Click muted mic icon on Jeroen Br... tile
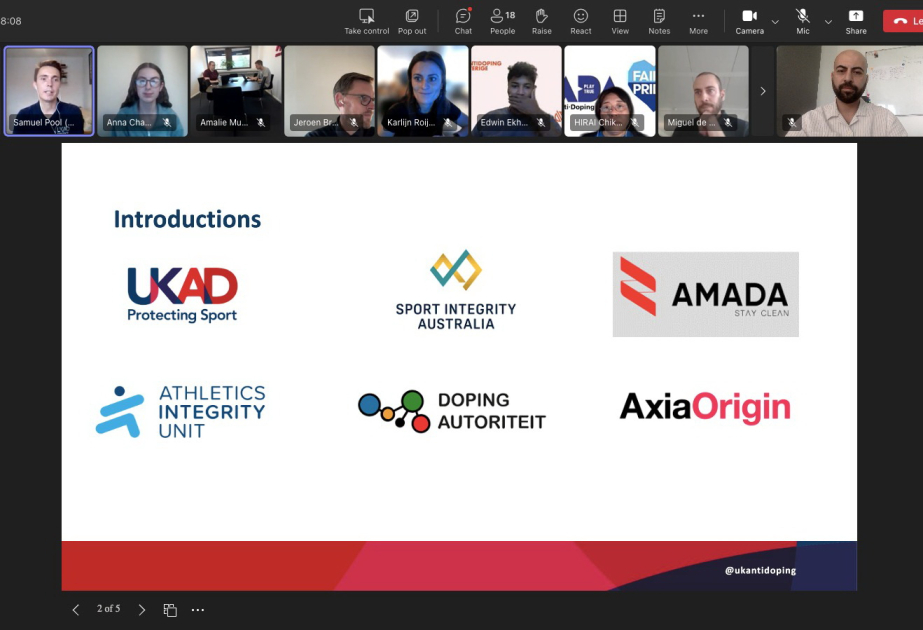Viewport: 923px width, 630px height. coord(354,122)
